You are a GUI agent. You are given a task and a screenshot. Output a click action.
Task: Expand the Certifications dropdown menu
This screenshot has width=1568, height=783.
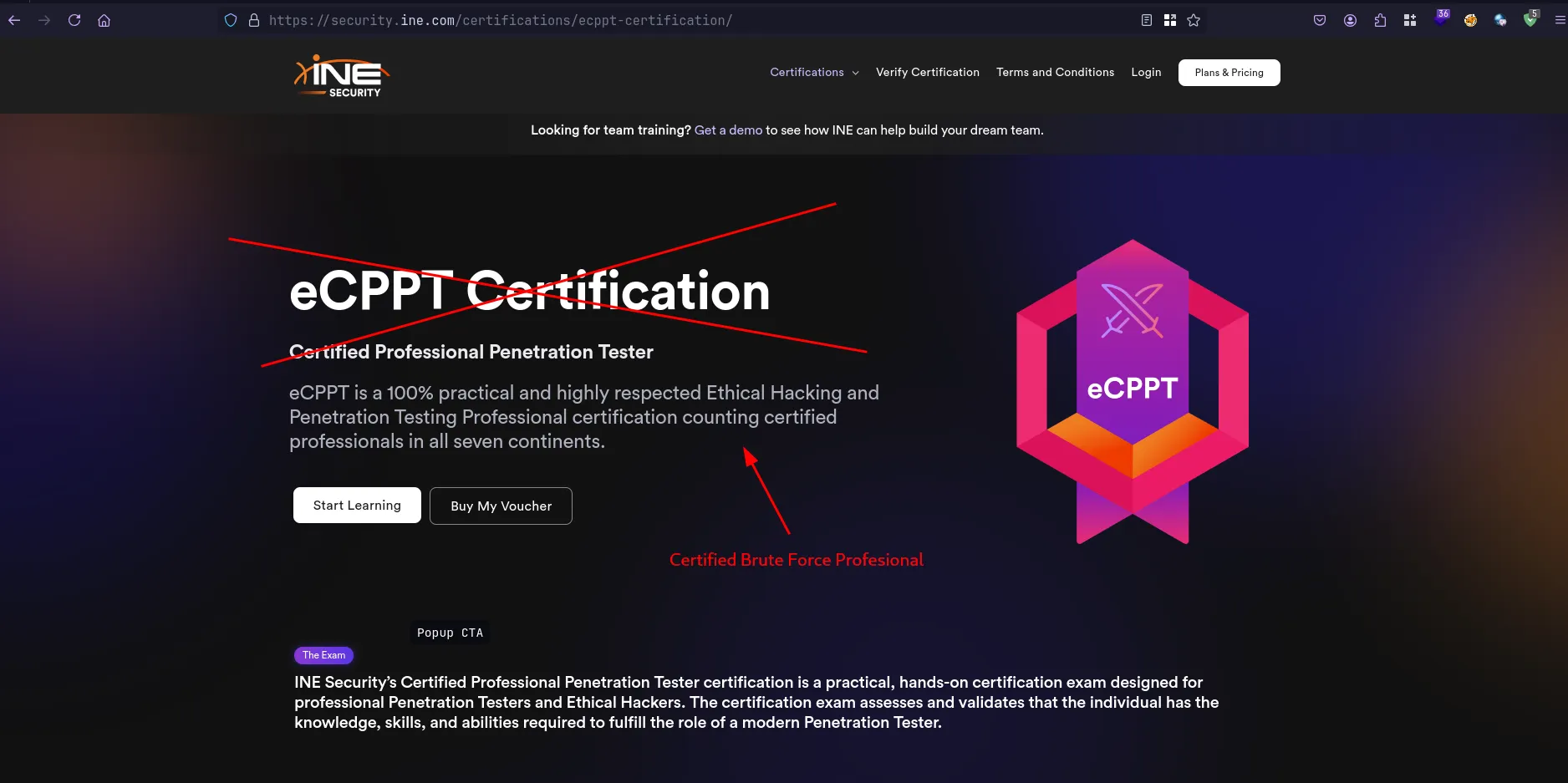807,73
